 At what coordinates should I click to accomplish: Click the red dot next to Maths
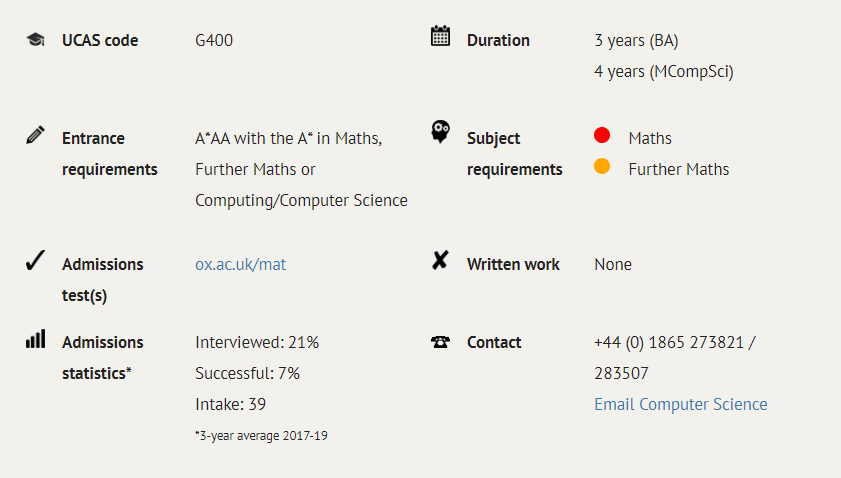[602, 135]
